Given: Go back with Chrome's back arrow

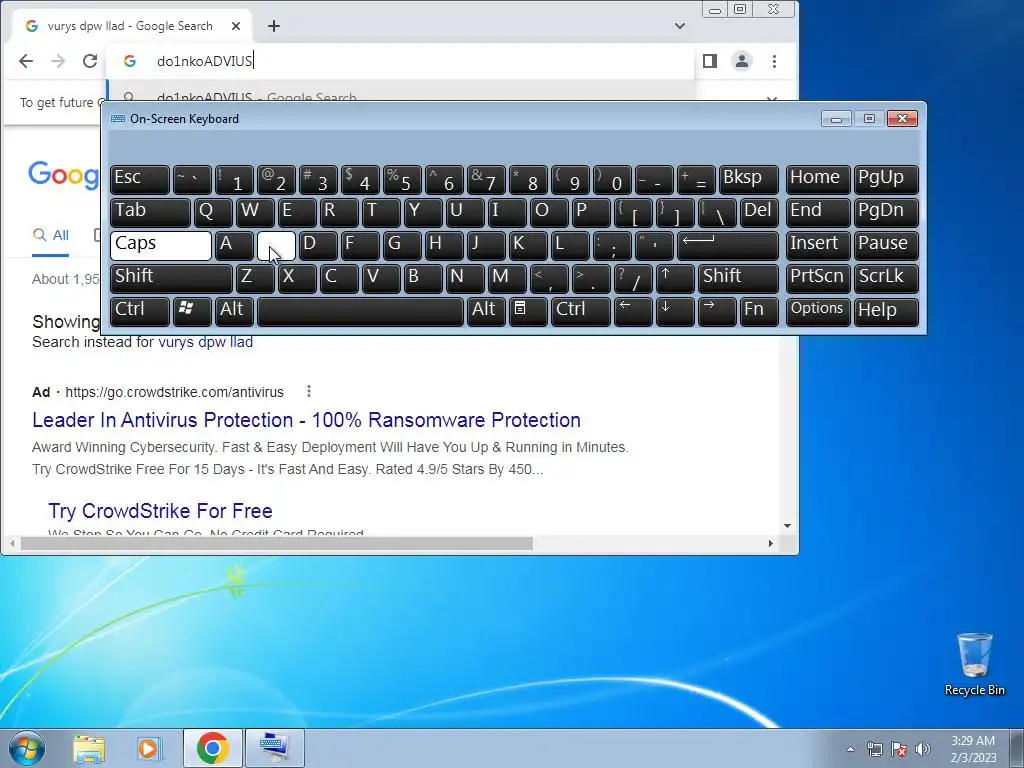Looking at the screenshot, I should tap(25, 61).
